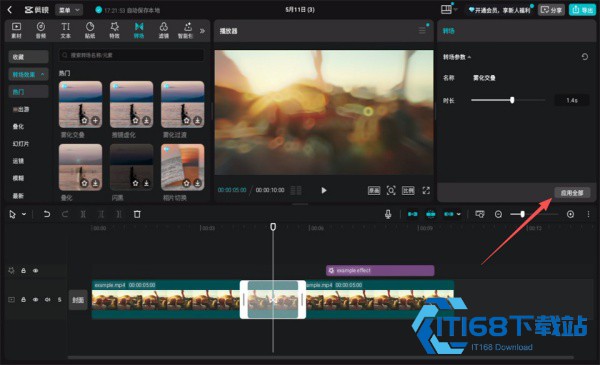Favorite the 闪黑 transition star
600x365 pixels.
pos(135,183)
